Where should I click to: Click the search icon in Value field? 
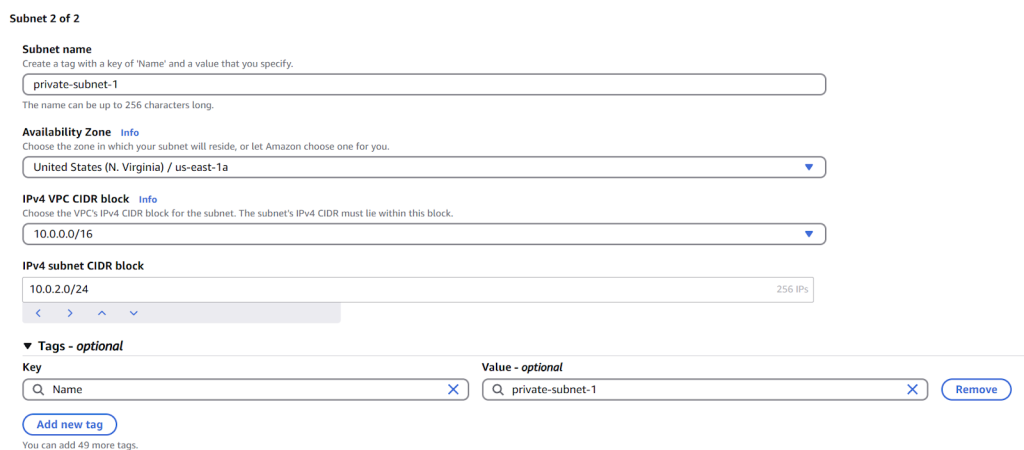pyautogui.click(x=498, y=389)
